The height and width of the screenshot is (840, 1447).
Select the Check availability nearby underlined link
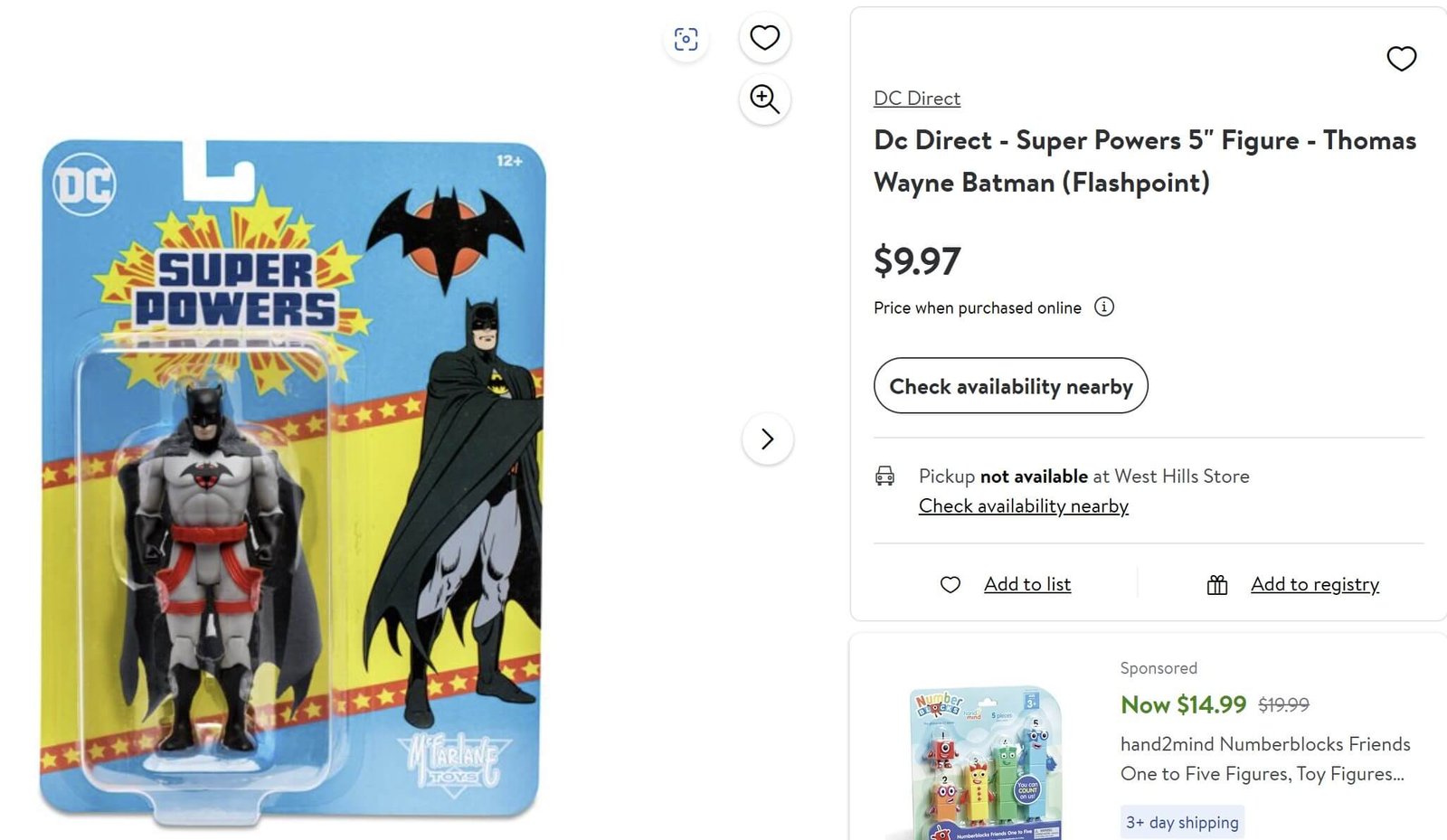[1023, 505]
